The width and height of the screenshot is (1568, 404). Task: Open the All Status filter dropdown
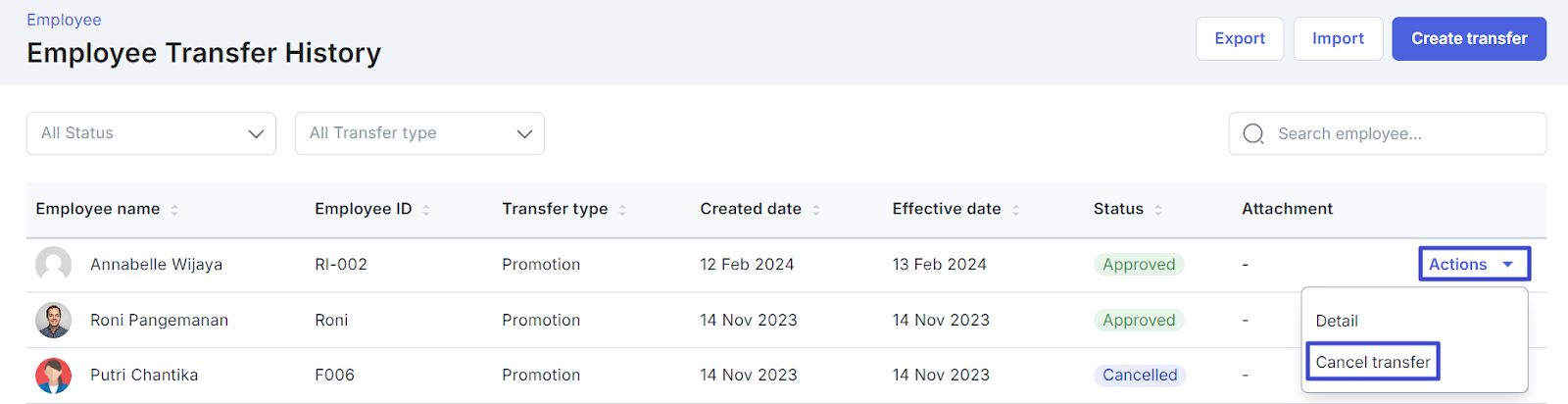click(151, 133)
